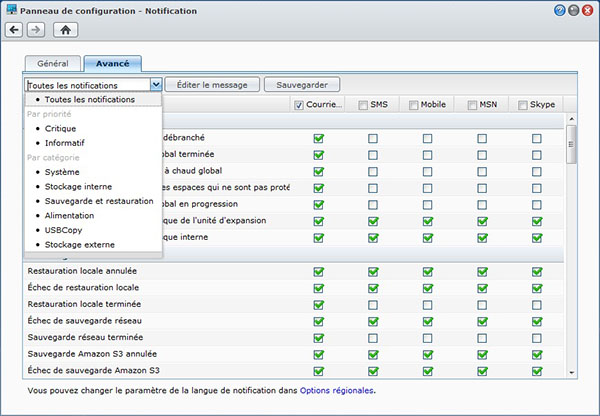The width and height of the screenshot is (600, 416).
Task: Select the 'Échec de restauration locale' row
Action: point(293,288)
